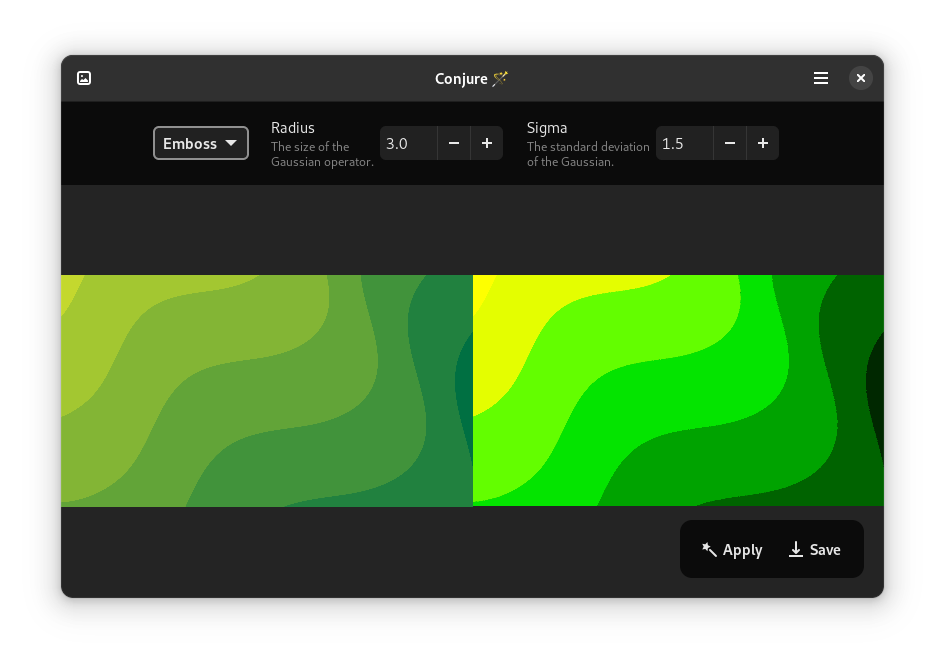
Task: Click the Sigma value field showing 1.5
Action: (x=684, y=143)
